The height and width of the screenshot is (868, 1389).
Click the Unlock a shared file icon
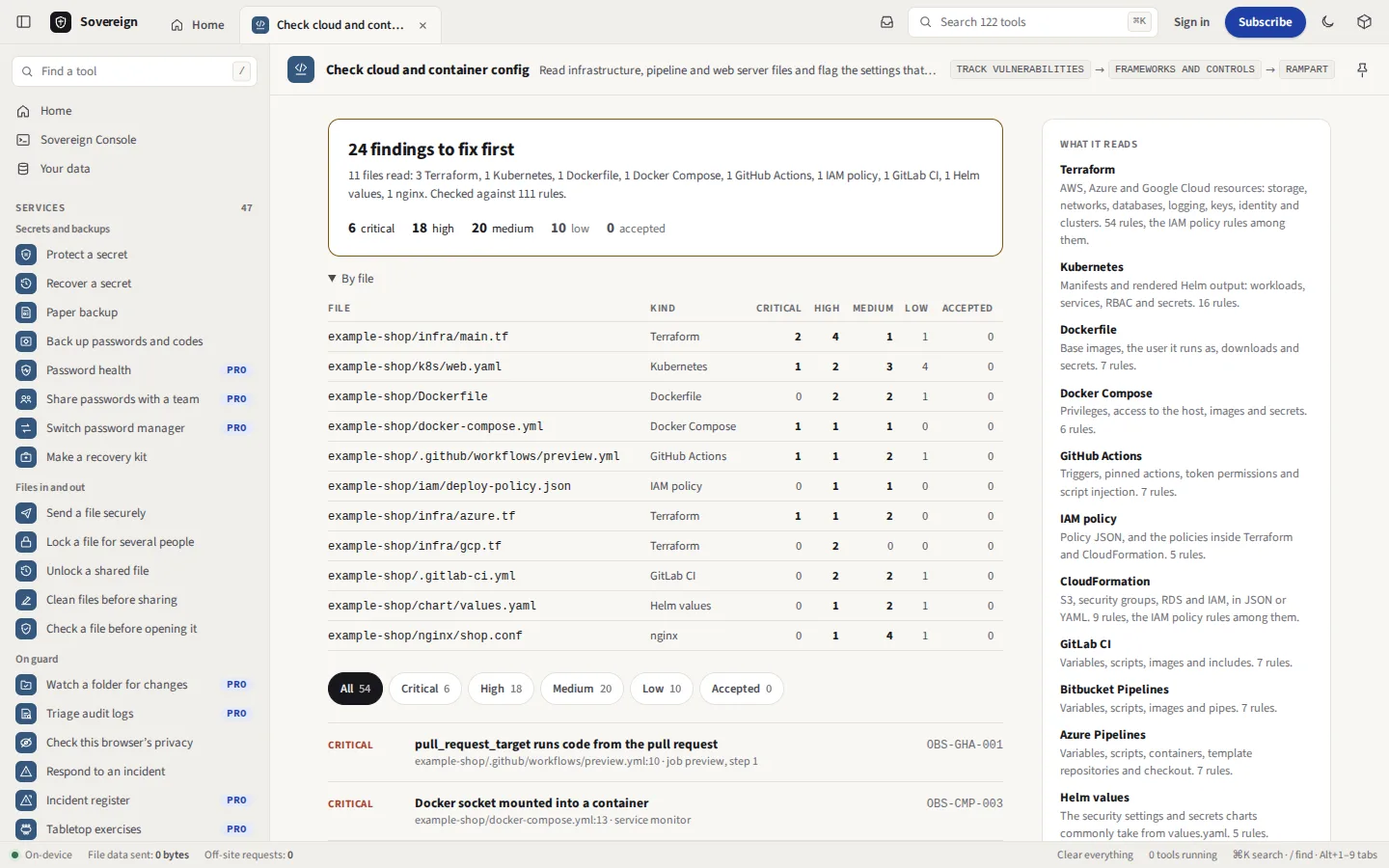pyautogui.click(x=26, y=571)
